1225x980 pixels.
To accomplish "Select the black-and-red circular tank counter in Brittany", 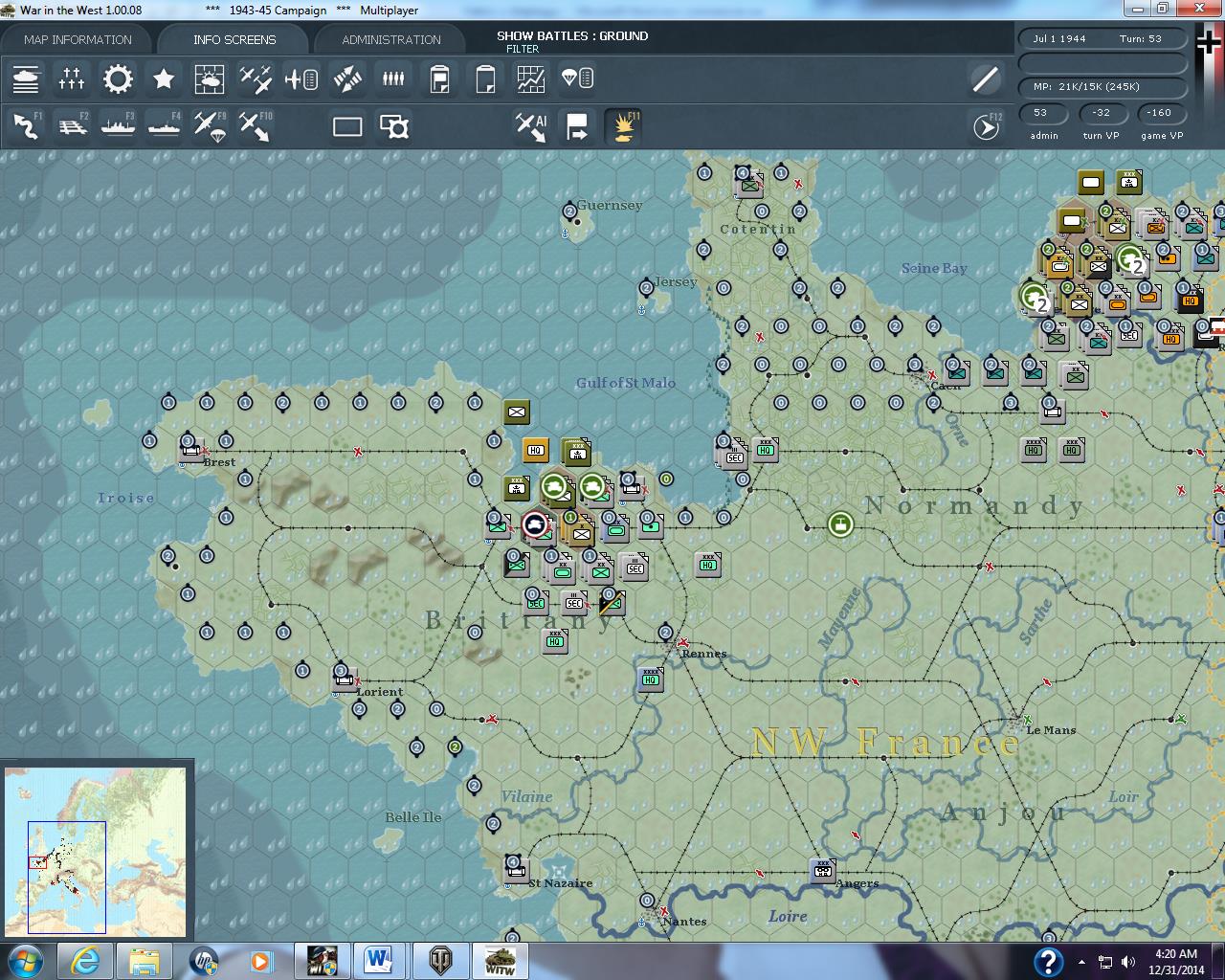I will pyautogui.click(x=535, y=524).
